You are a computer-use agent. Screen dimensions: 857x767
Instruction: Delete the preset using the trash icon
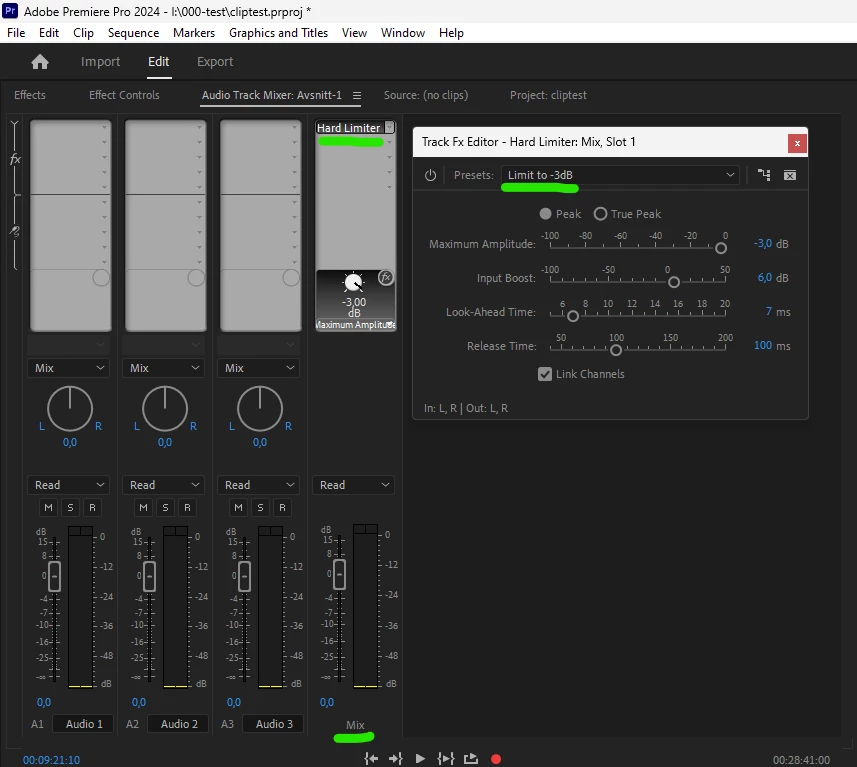(790, 175)
